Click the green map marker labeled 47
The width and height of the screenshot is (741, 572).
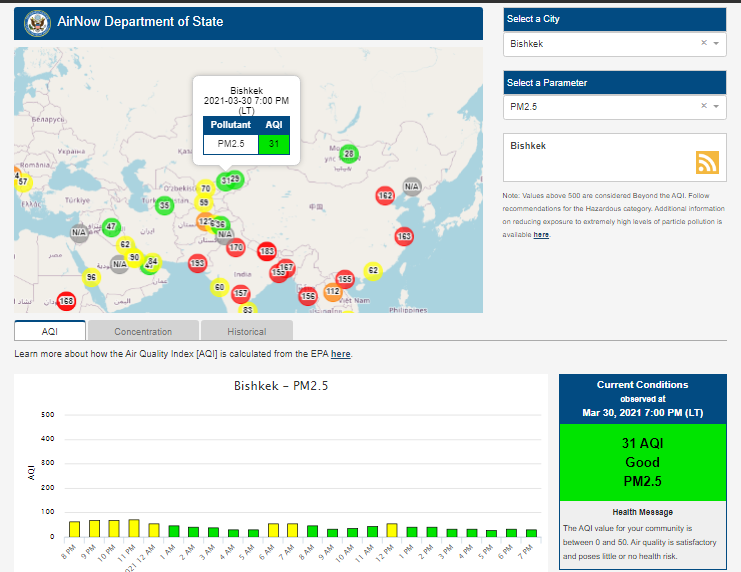click(111, 227)
